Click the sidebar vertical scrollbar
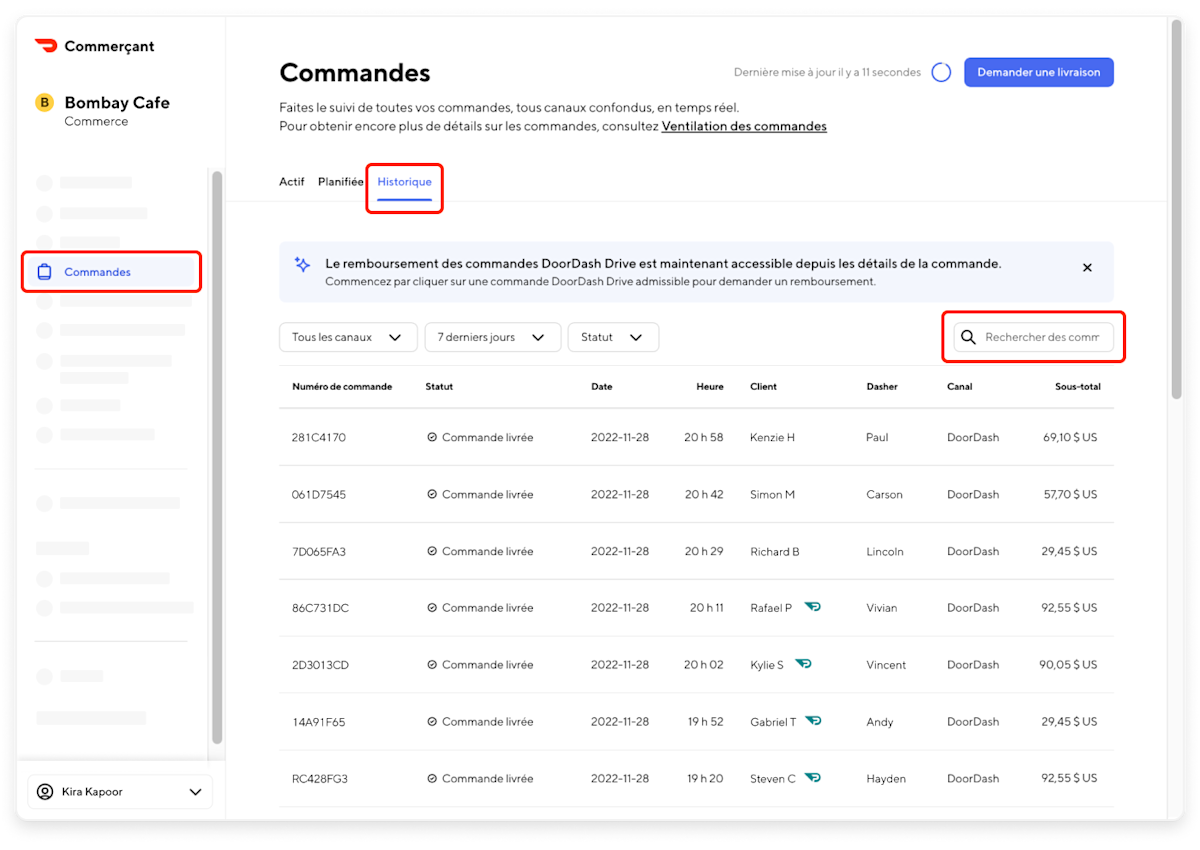The height and width of the screenshot is (850, 1200). click(217, 457)
